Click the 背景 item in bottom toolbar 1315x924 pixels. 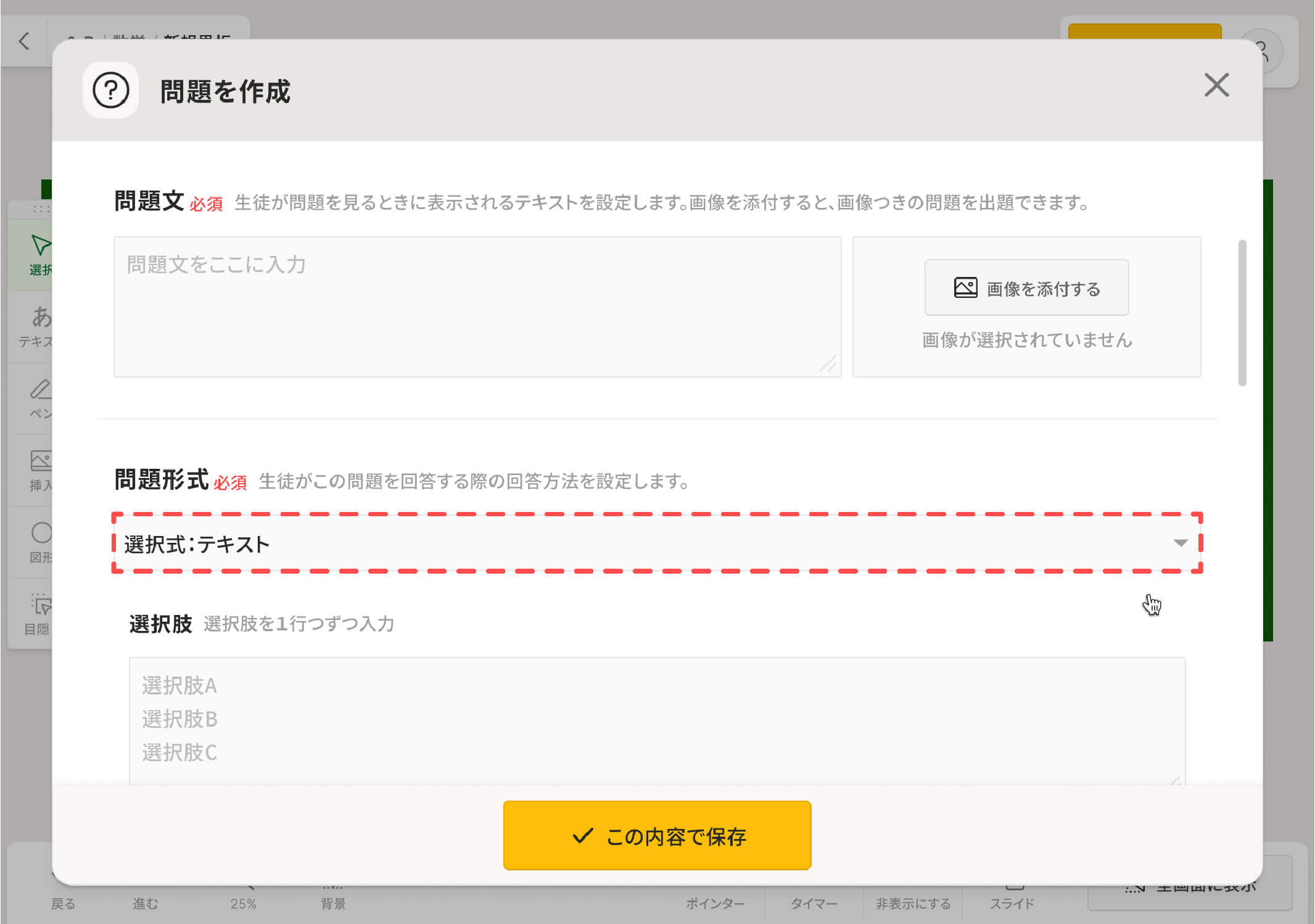tap(332, 902)
